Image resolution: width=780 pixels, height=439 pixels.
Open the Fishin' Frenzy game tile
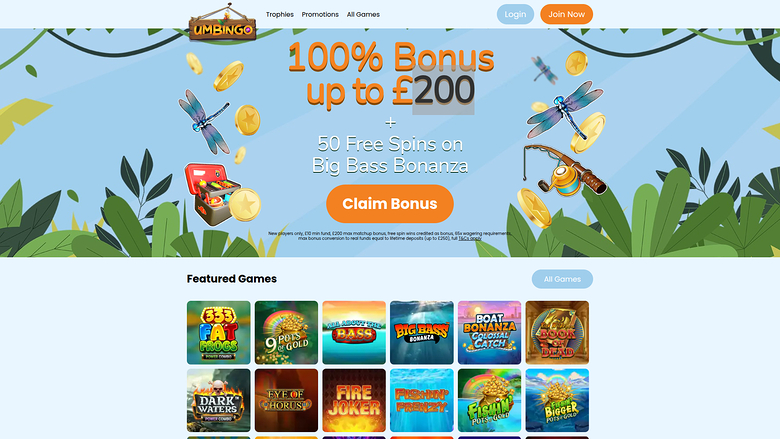[x=422, y=400]
